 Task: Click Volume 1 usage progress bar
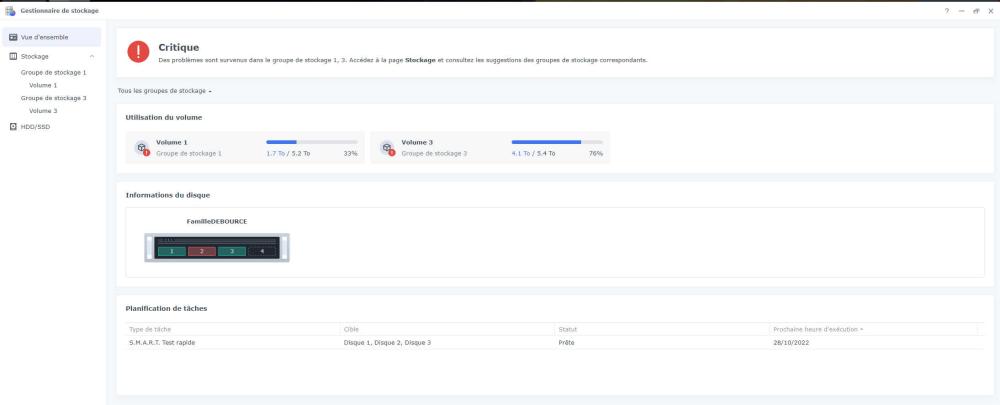[311, 142]
